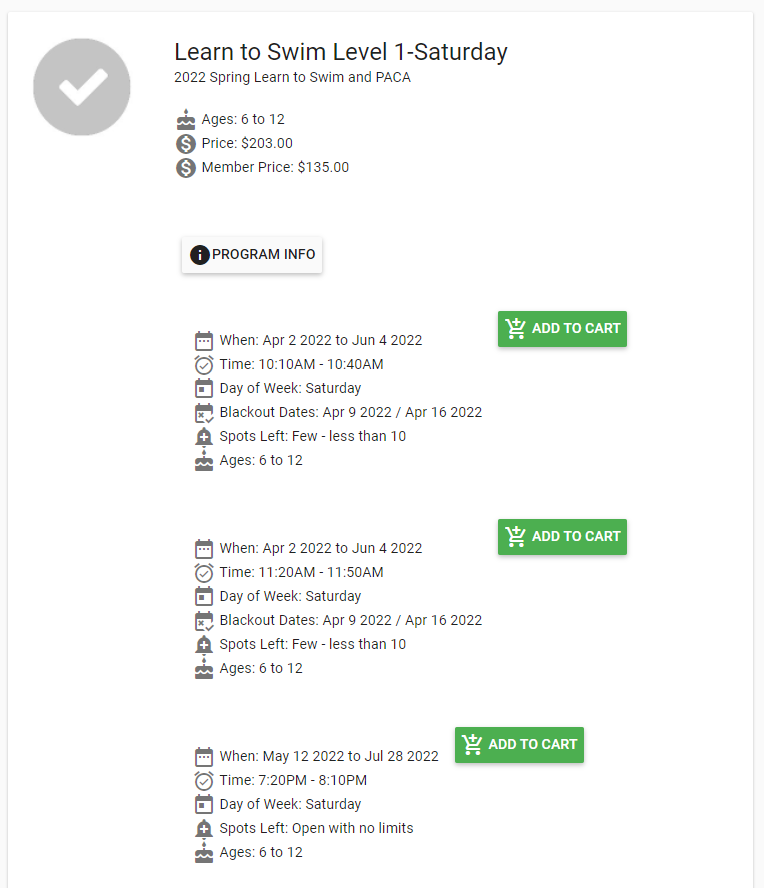This screenshot has width=764, height=888.
Task: Click the clock icon beside 10:10AM - 10:40AM
Action: [x=204, y=364]
